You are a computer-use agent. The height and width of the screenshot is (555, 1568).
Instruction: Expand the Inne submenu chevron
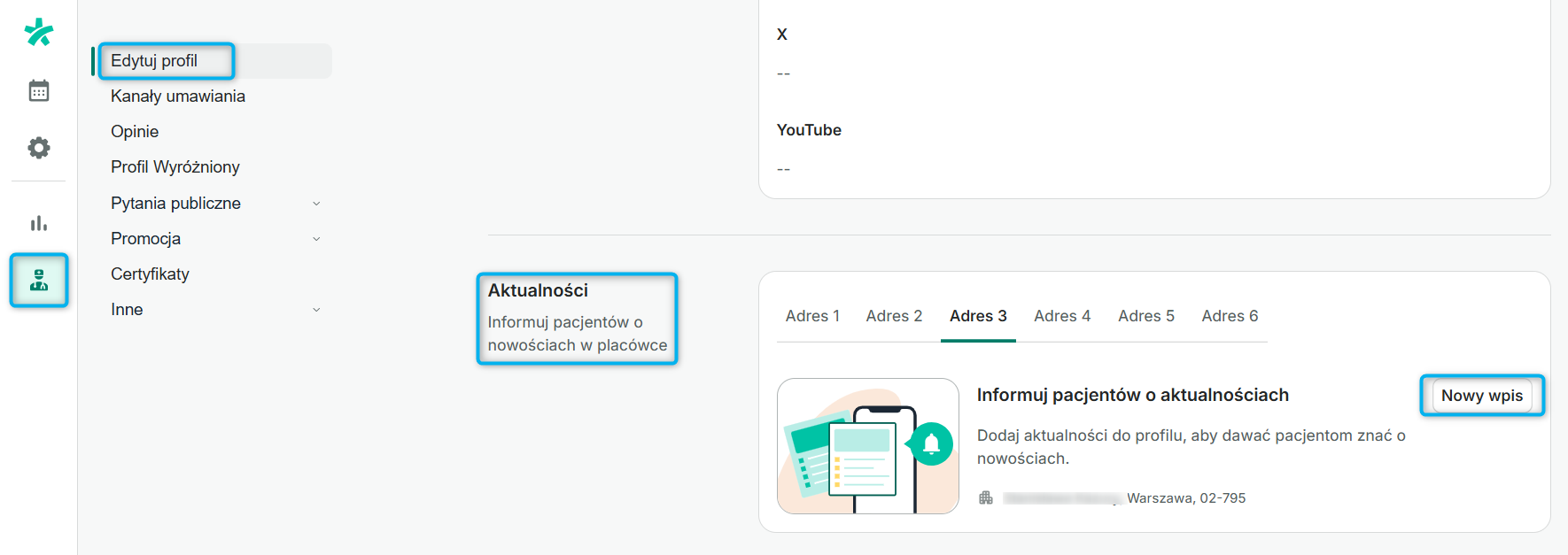pos(316,310)
